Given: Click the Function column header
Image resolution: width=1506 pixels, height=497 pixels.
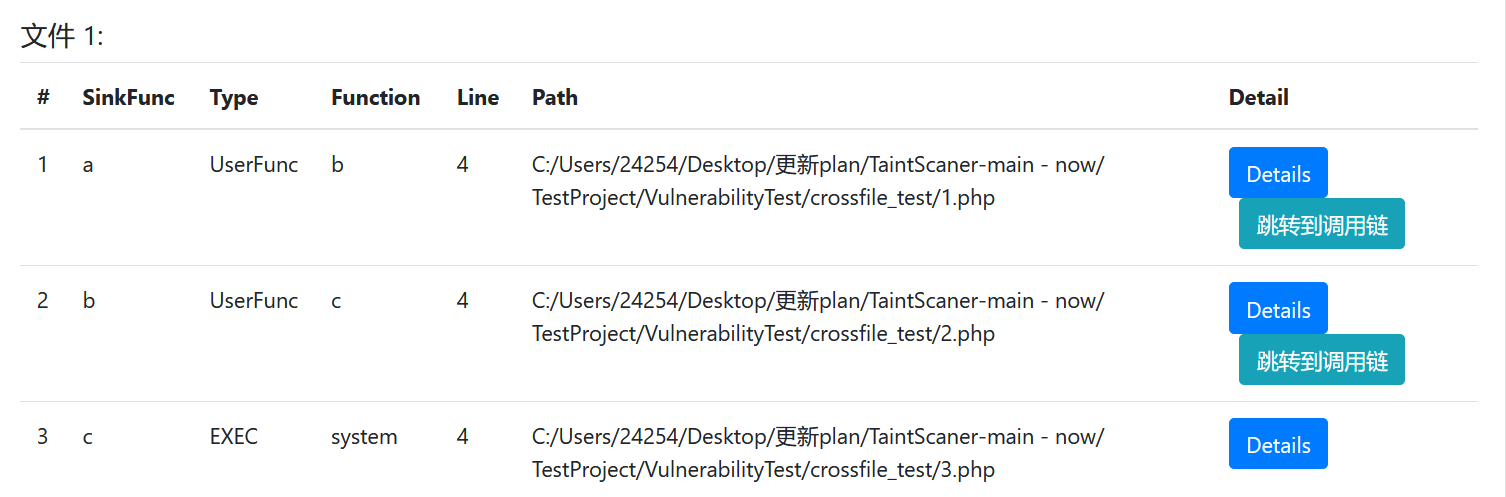Looking at the screenshot, I should click(x=375, y=97).
